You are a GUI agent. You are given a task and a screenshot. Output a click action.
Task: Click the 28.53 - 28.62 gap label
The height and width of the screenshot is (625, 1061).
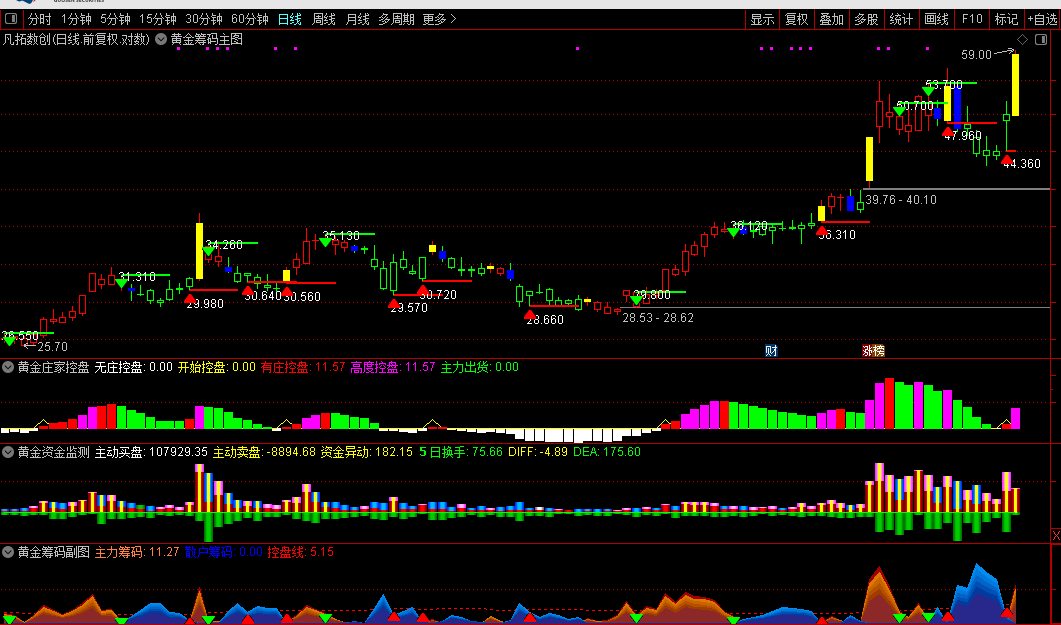tap(658, 317)
